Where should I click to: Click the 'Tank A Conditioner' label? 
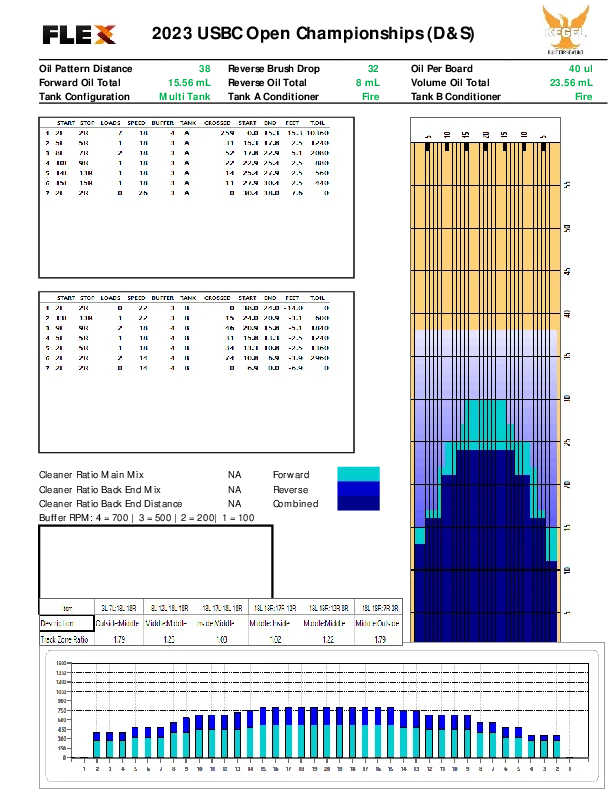click(273, 96)
